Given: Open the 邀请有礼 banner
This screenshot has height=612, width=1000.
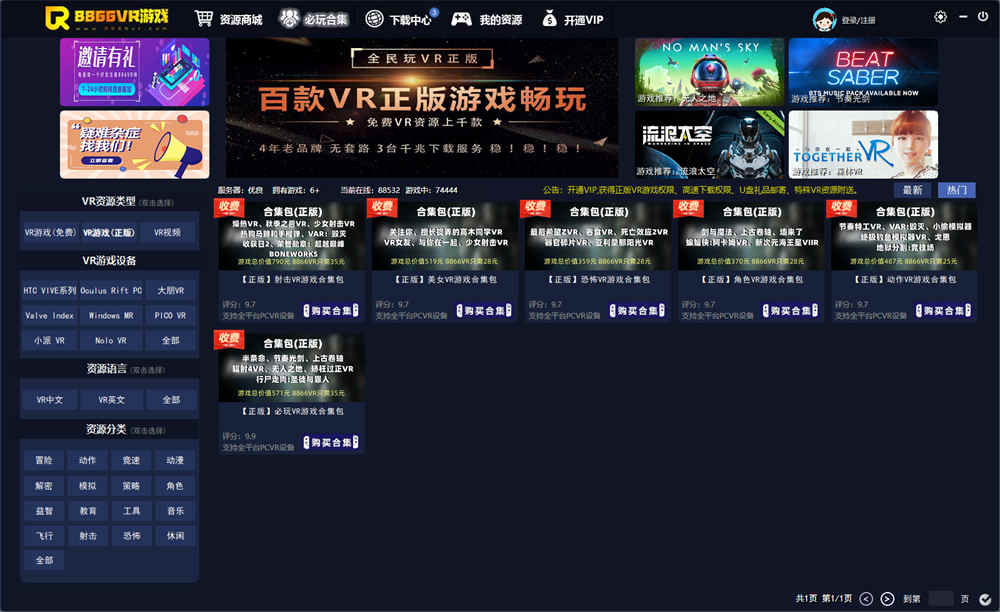Looking at the screenshot, I should tap(135, 72).
